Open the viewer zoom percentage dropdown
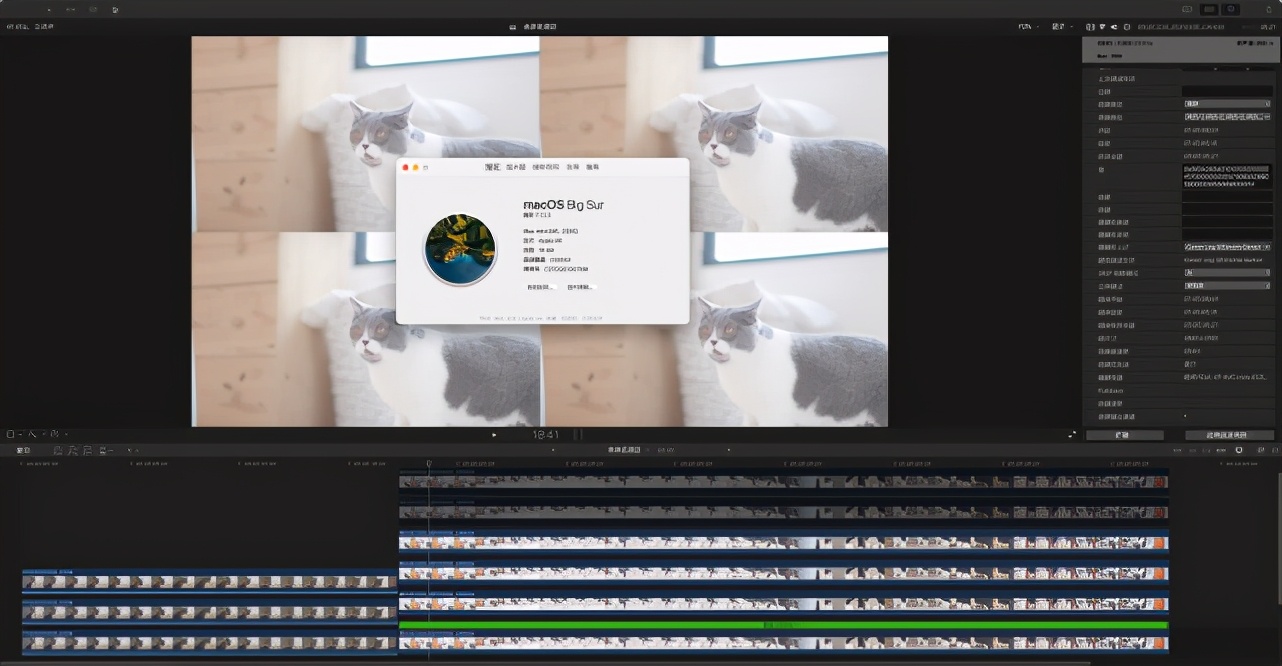This screenshot has height=666, width=1282. pyautogui.click(x=1028, y=27)
